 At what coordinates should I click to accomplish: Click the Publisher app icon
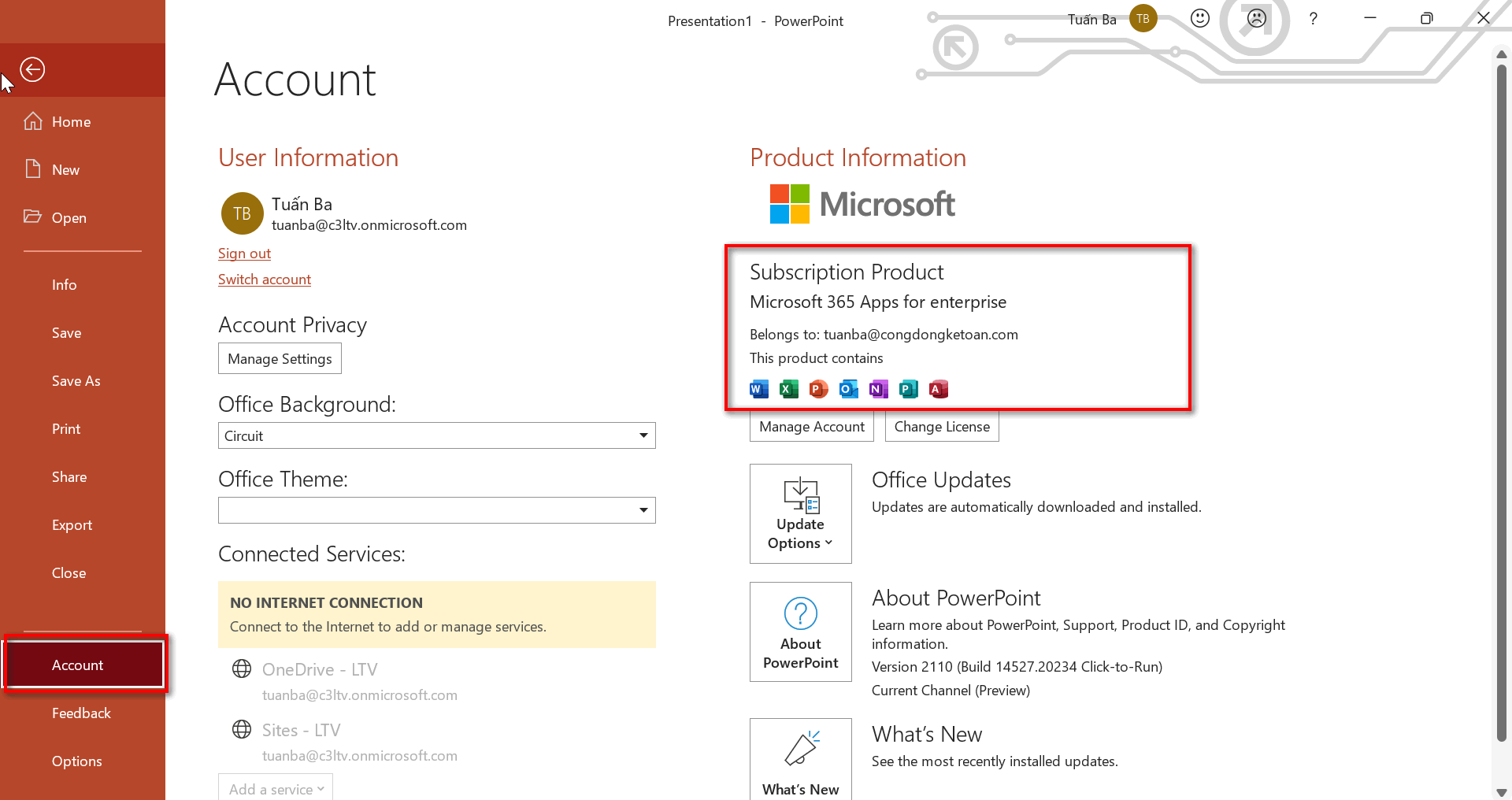coord(909,389)
